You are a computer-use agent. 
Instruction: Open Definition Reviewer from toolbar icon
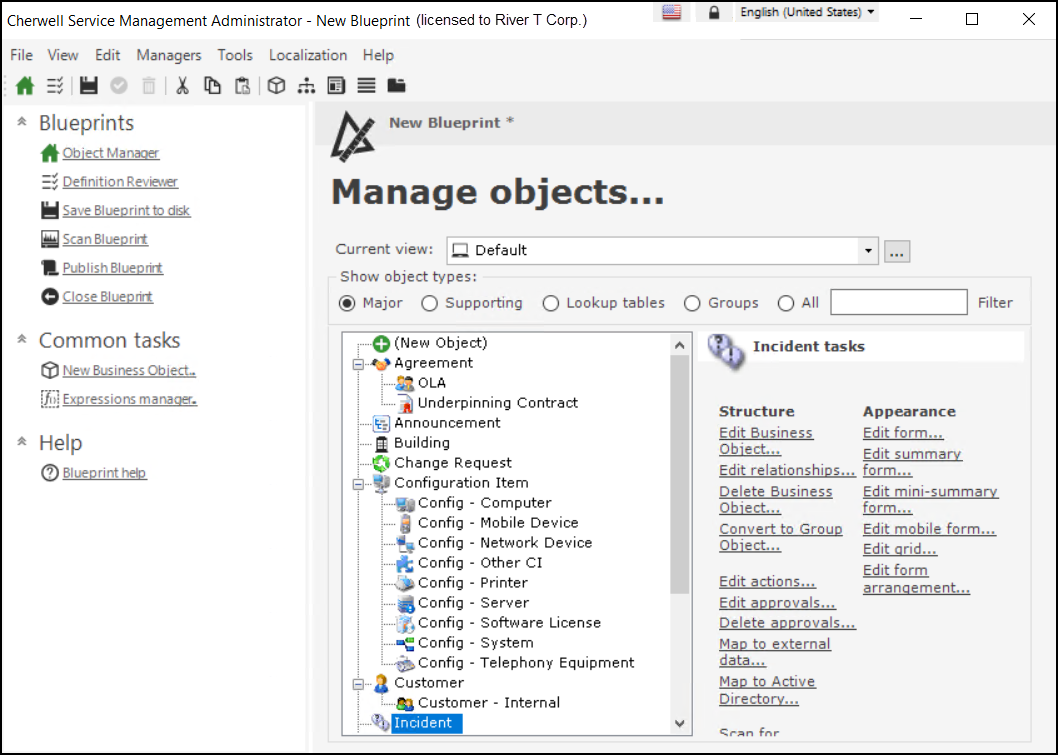click(55, 86)
